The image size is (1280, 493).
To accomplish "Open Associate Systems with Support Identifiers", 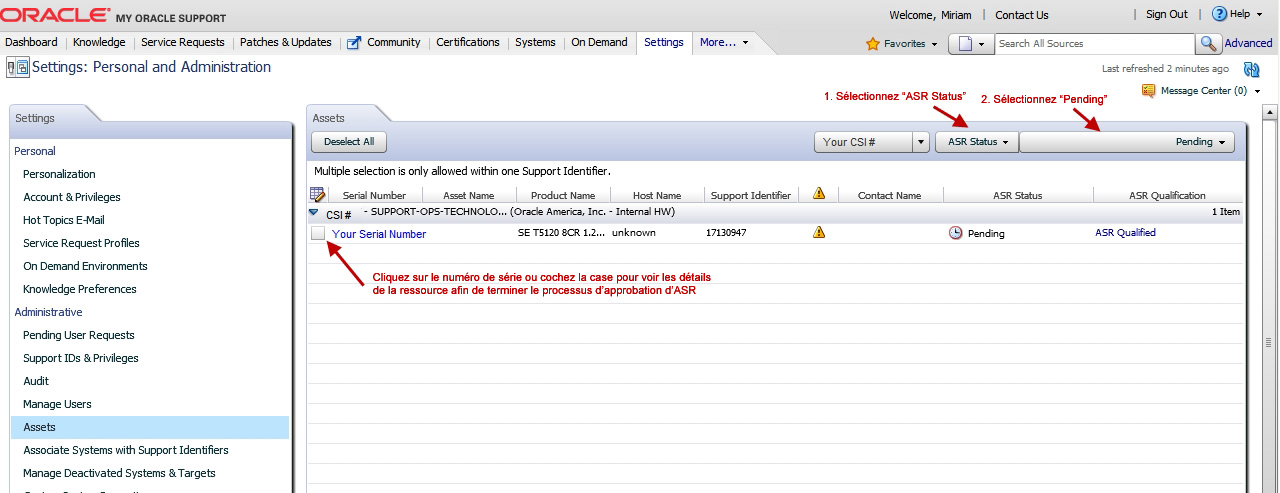I will [126, 450].
